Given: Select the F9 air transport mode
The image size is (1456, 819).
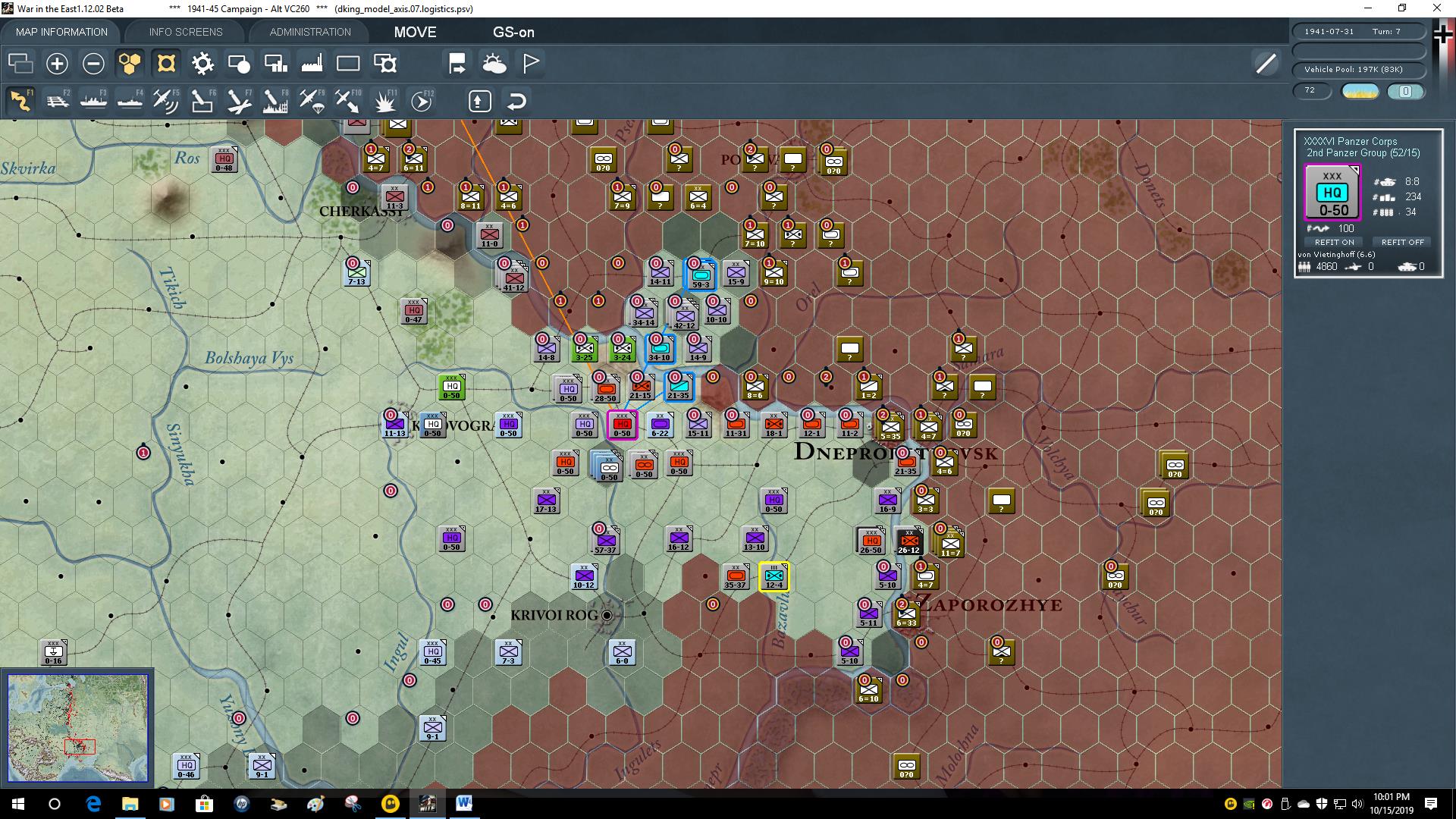Looking at the screenshot, I should tap(312, 101).
